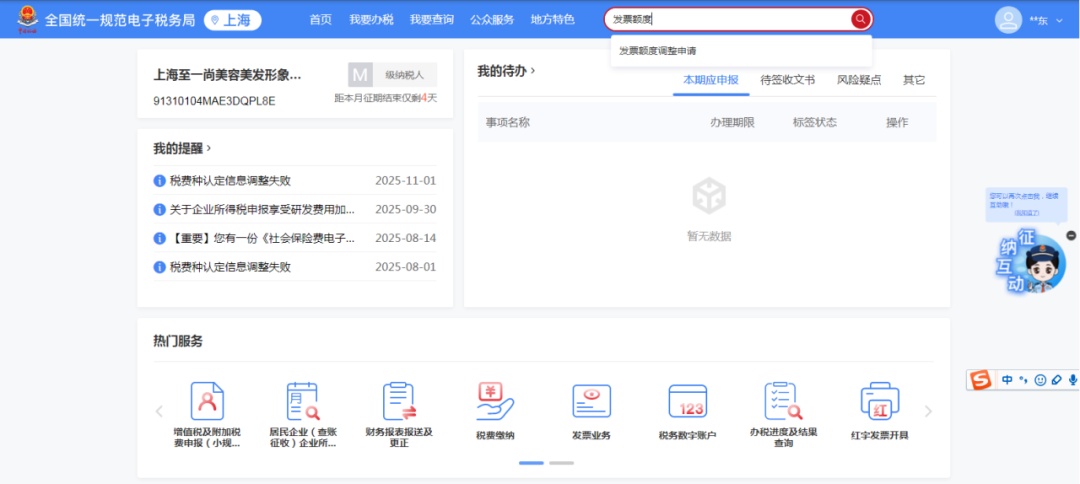Select 发票额度调整申请 search suggestion
1080x484 pixels.
(x=657, y=50)
